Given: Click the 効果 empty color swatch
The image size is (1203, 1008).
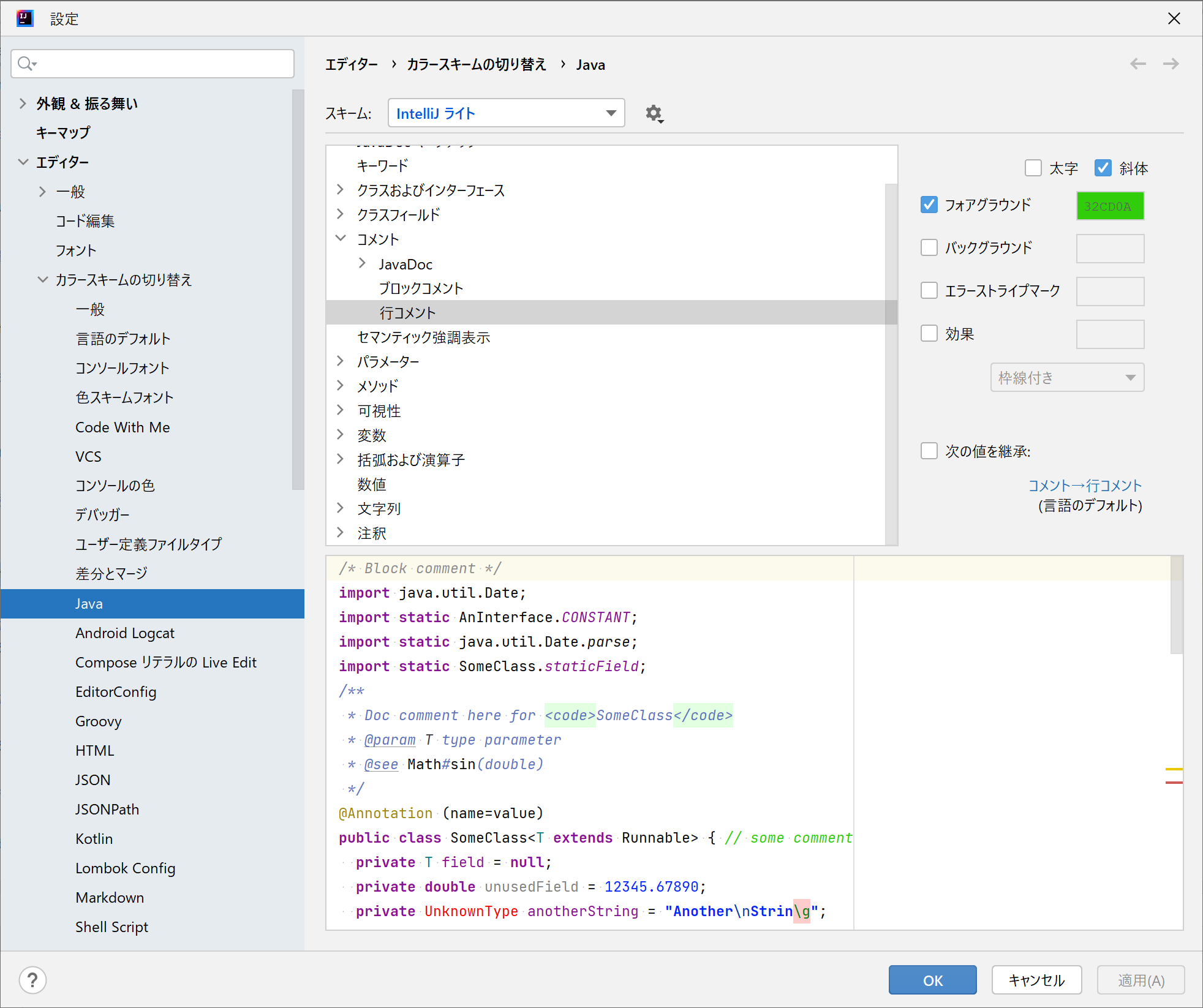Looking at the screenshot, I should 1110,334.
